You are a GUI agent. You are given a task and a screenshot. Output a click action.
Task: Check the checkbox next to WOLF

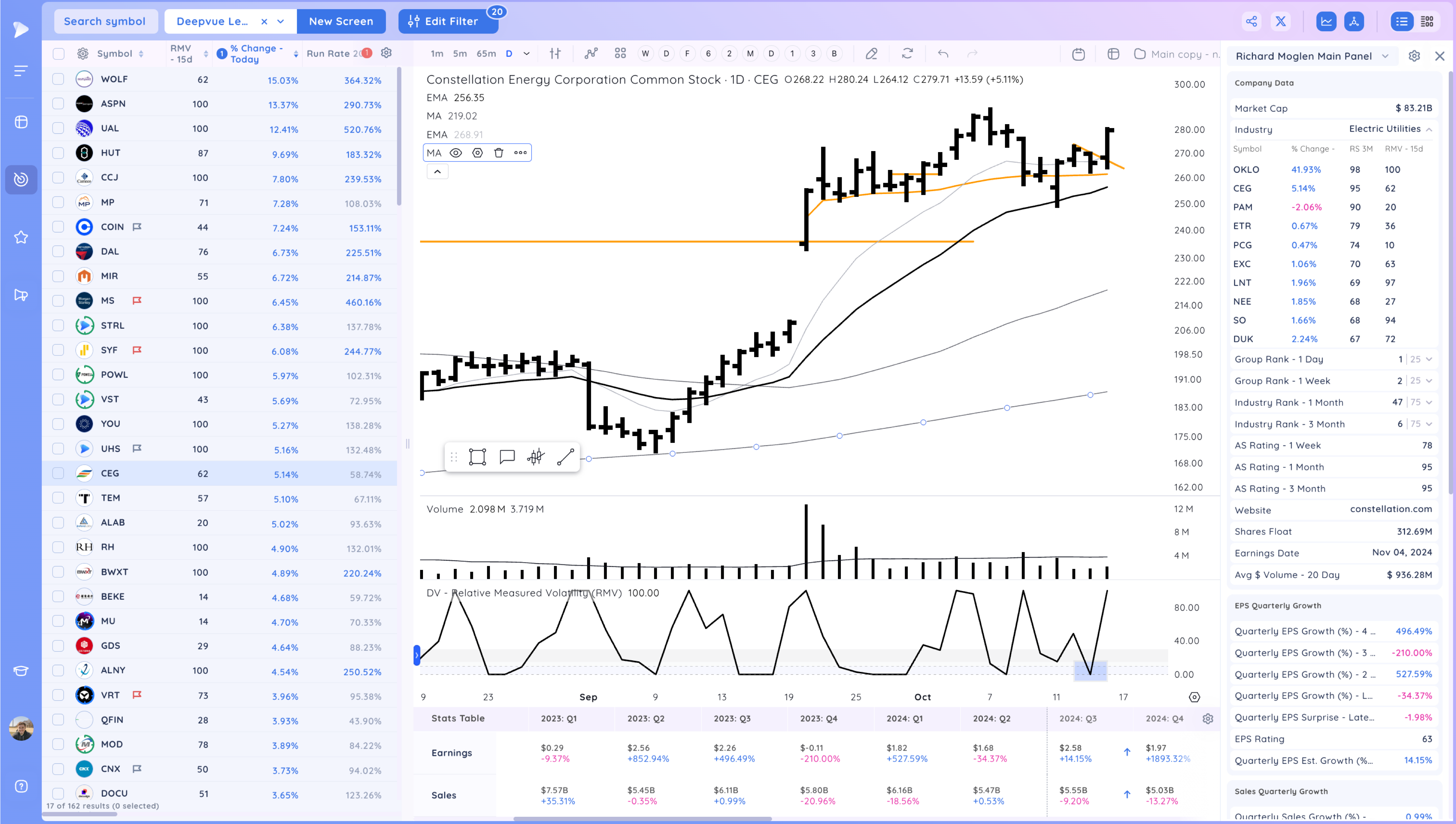click(x=58, y=79)
